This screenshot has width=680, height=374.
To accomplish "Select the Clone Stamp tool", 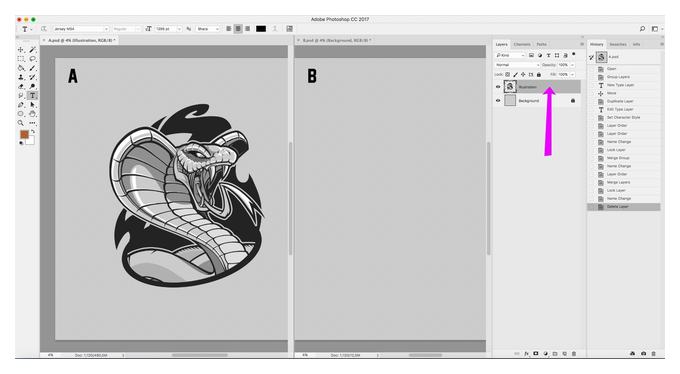I will (20, 77).
